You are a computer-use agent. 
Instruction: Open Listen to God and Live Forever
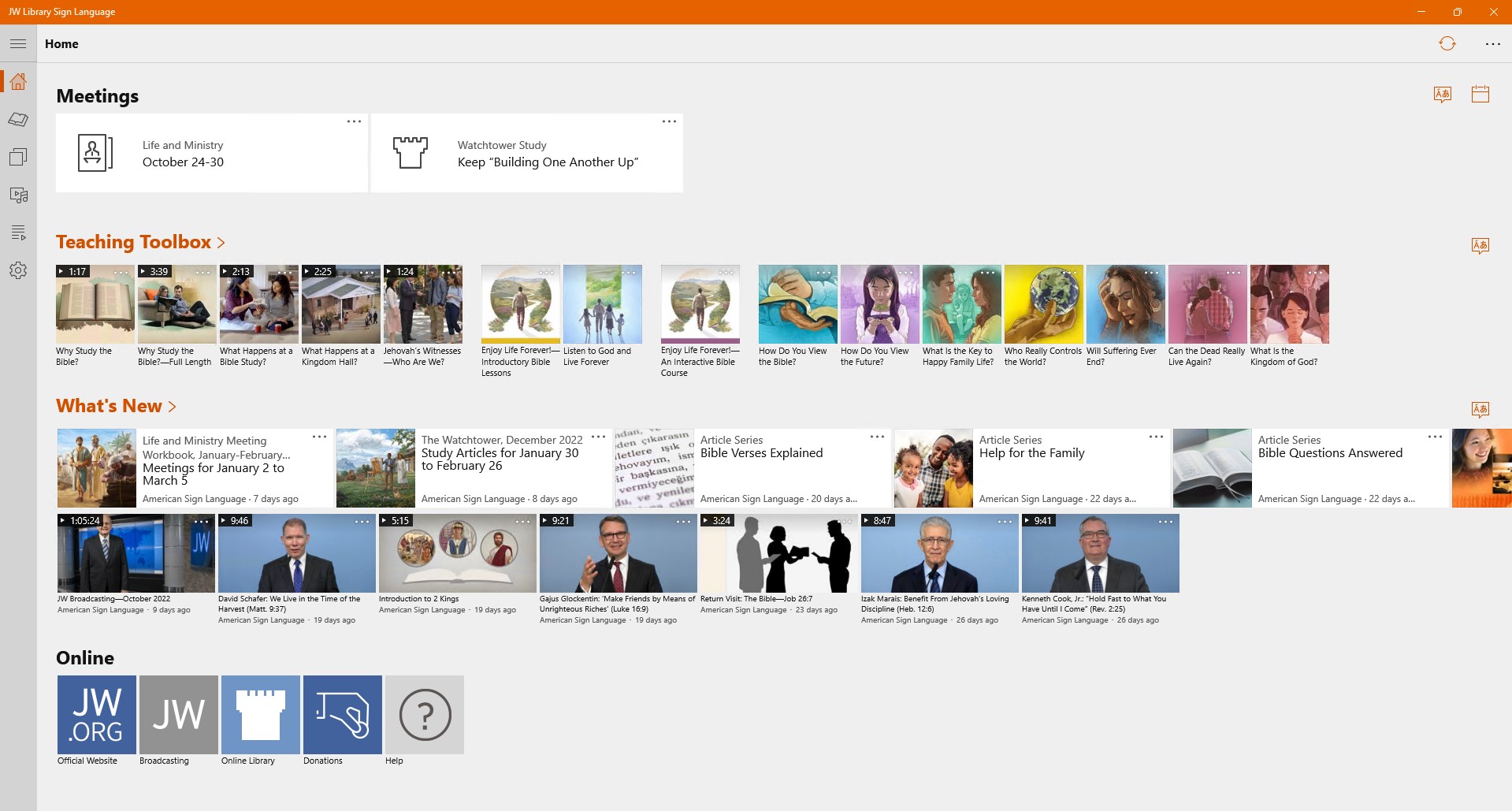[x=603, y=304]
